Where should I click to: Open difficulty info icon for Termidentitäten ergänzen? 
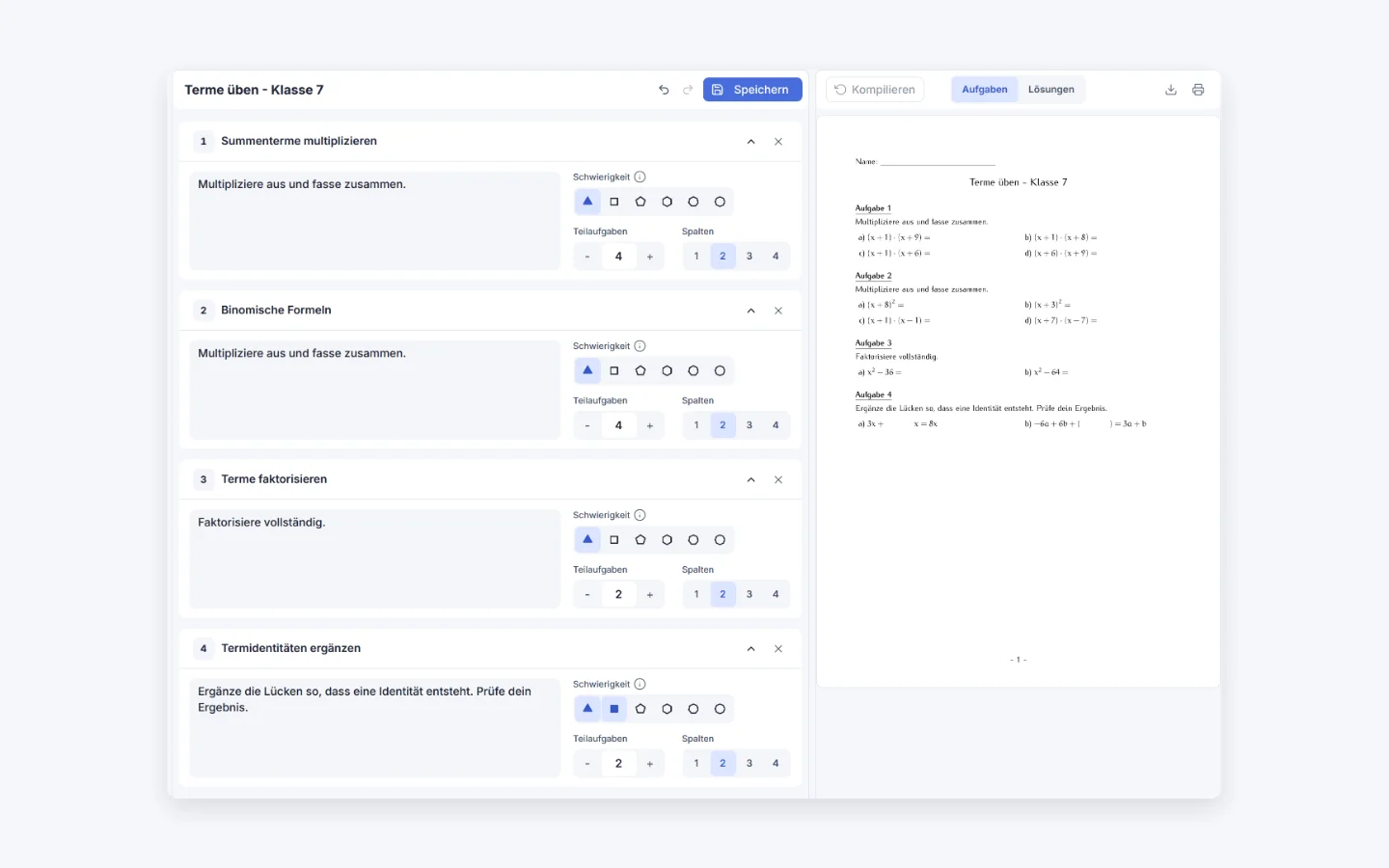[x=640, y=684]
